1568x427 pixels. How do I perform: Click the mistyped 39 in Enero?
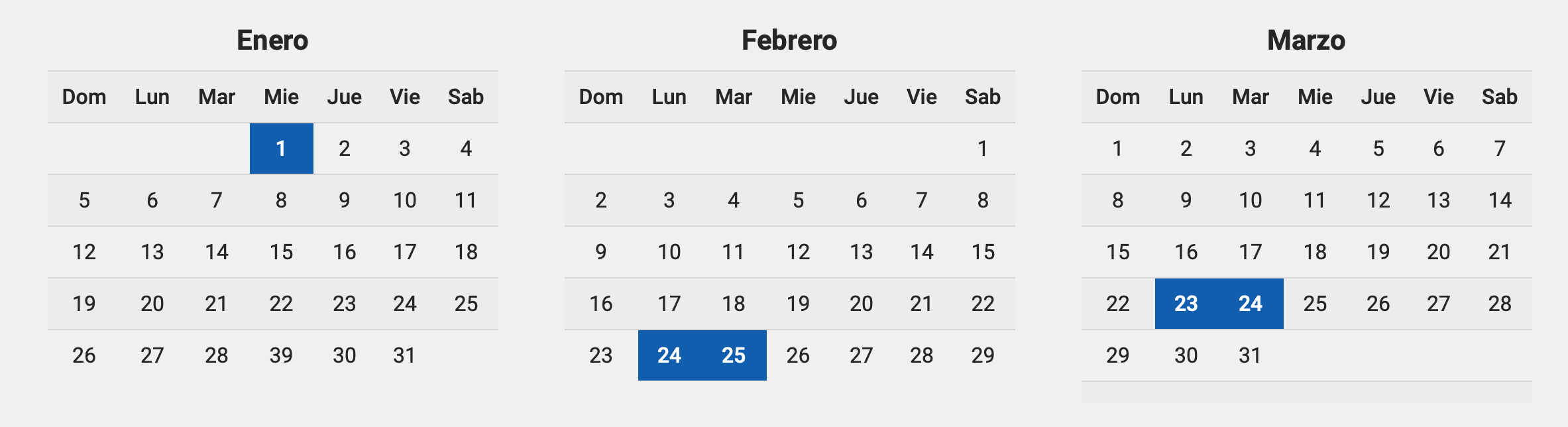281,355
